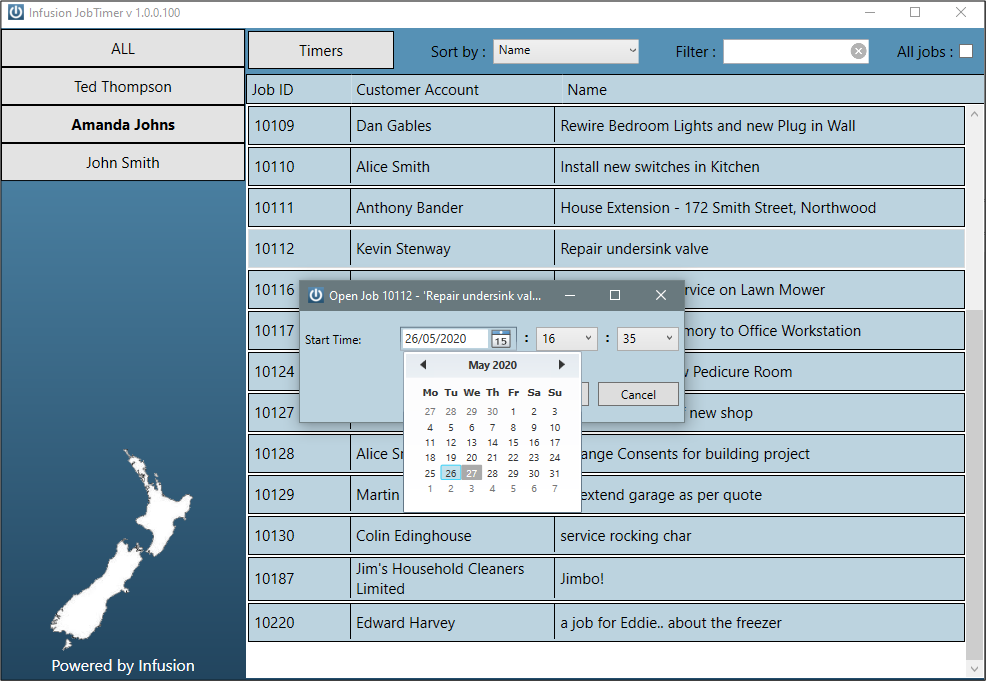The image size is (986, 681).
Task: Sort by Job ID column header
Action: 299,89
